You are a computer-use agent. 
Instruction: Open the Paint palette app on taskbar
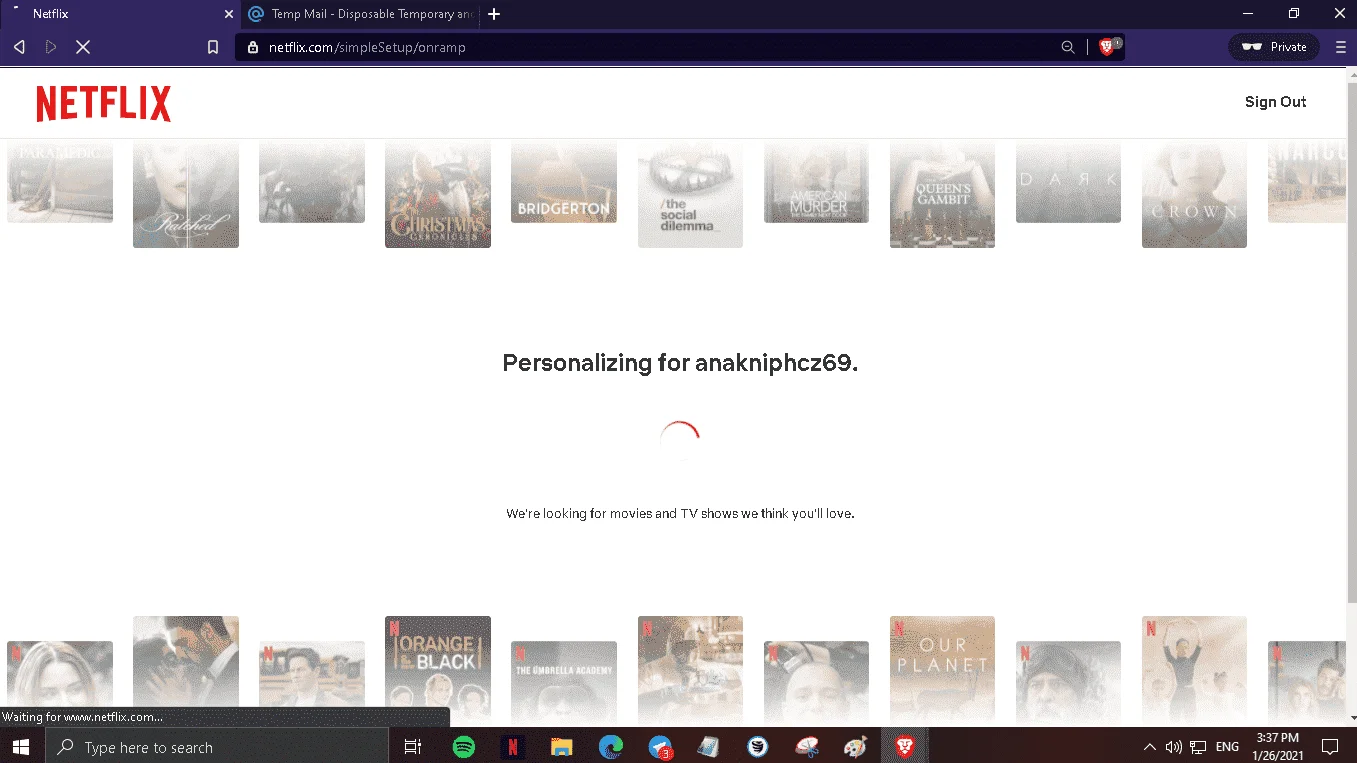coord(855,746)
